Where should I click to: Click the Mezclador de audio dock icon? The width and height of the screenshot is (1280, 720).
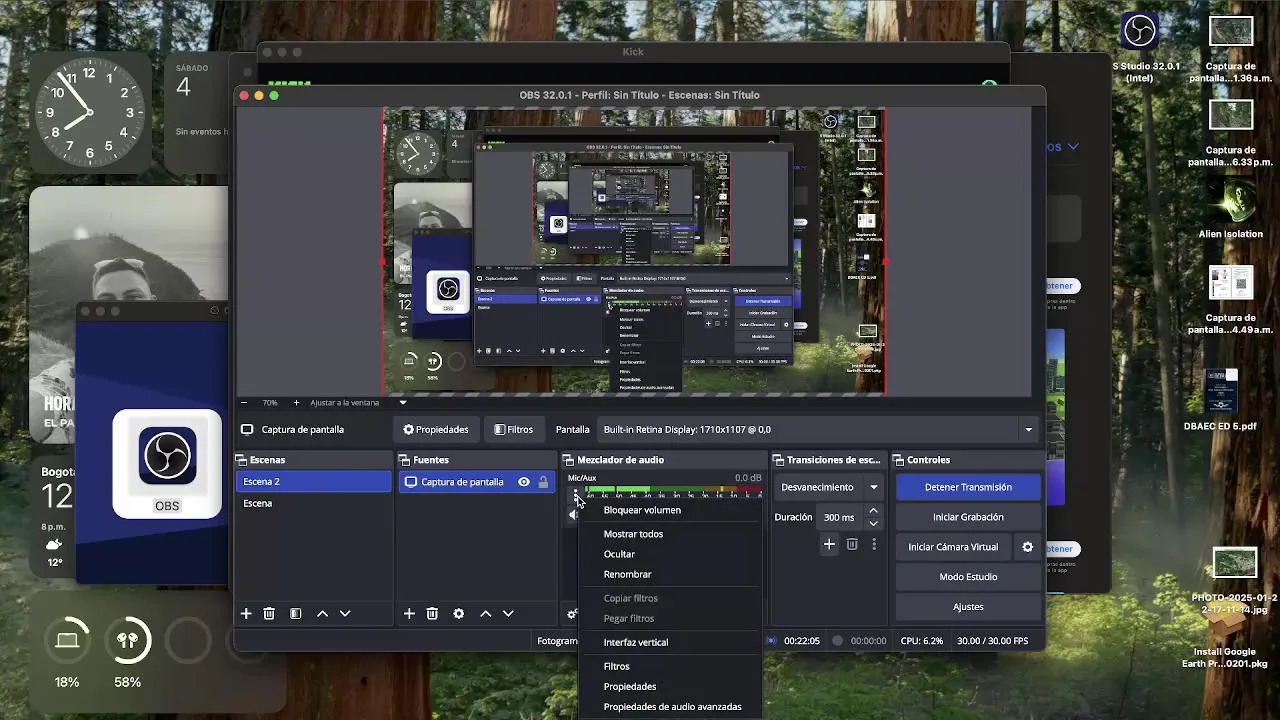pos(569,460)
